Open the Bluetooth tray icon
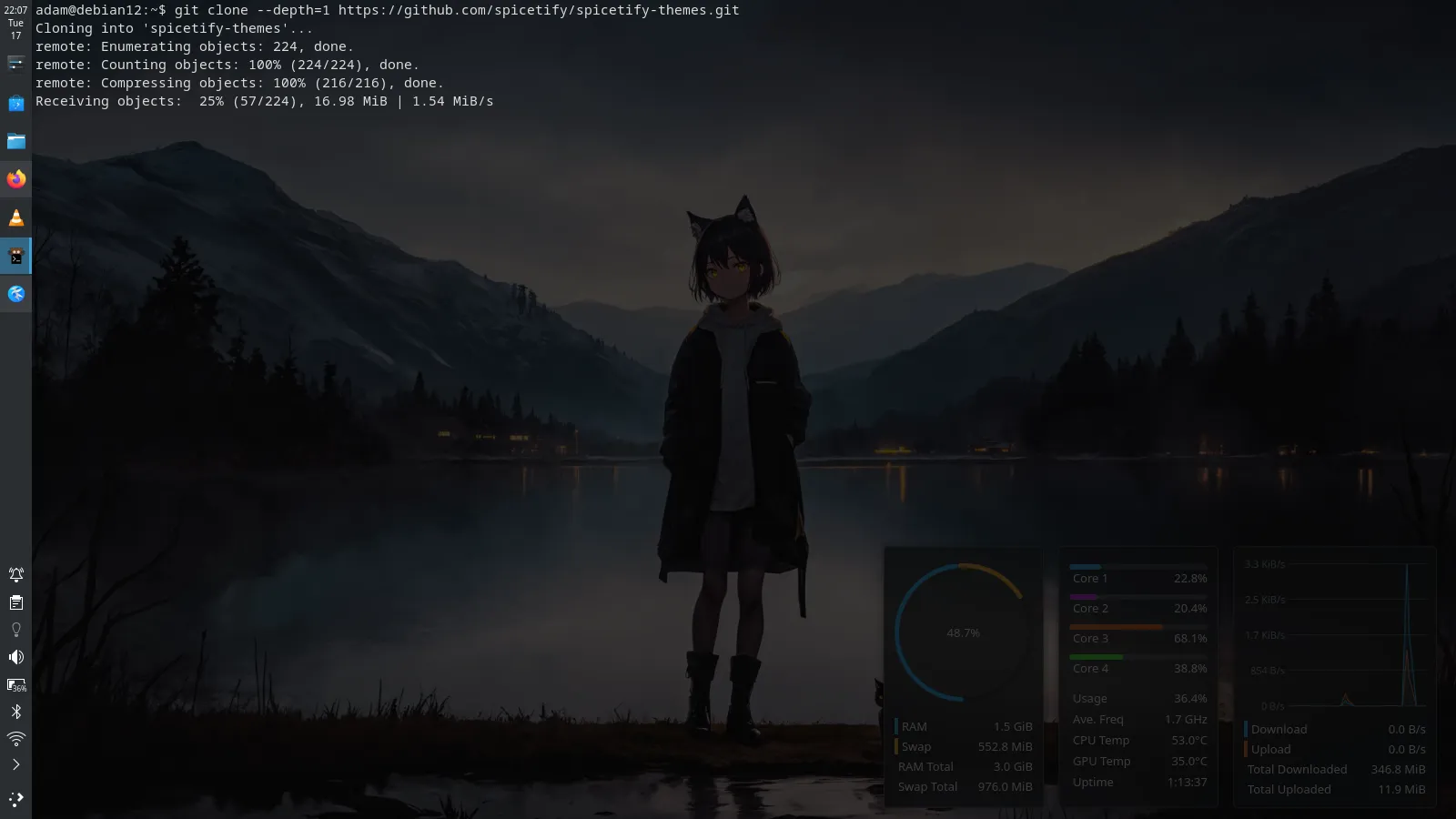The image size is (1456, 819). coord(15,712)
